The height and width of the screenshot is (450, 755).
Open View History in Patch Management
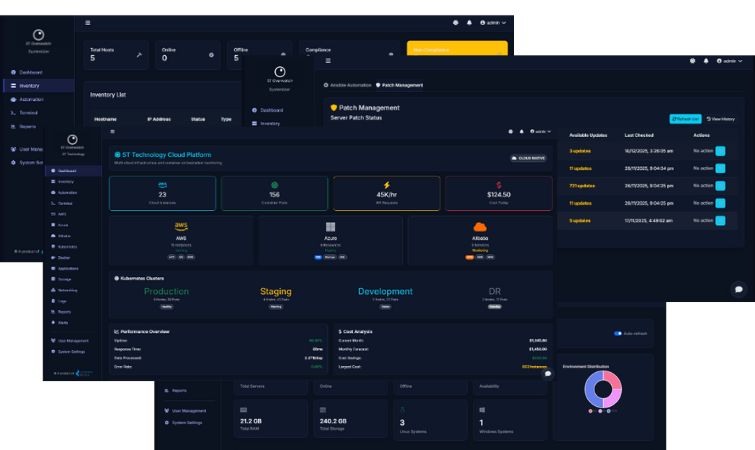coord(722,119)
